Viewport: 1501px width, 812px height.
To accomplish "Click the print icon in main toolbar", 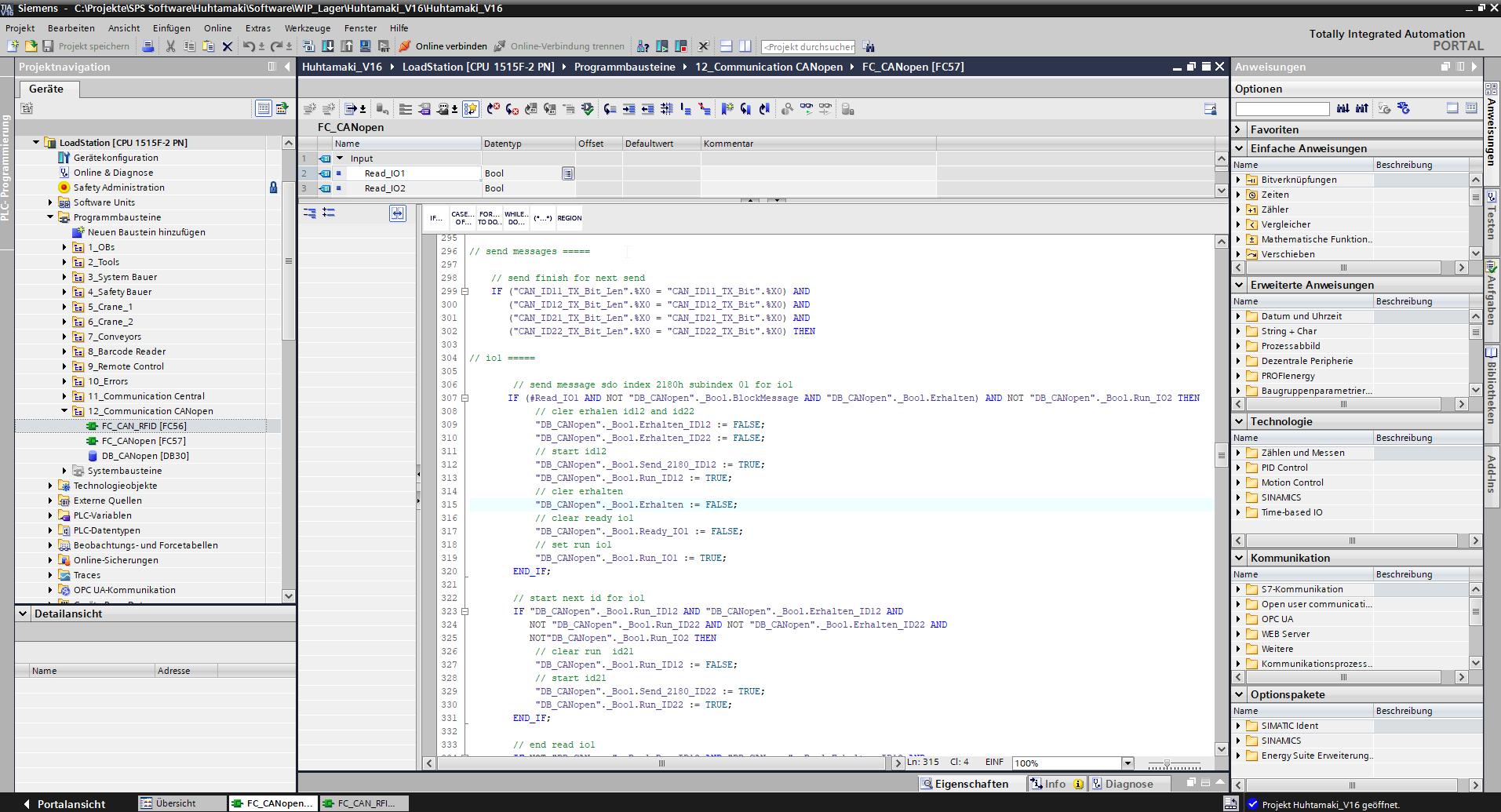I will tap(148, 46).
